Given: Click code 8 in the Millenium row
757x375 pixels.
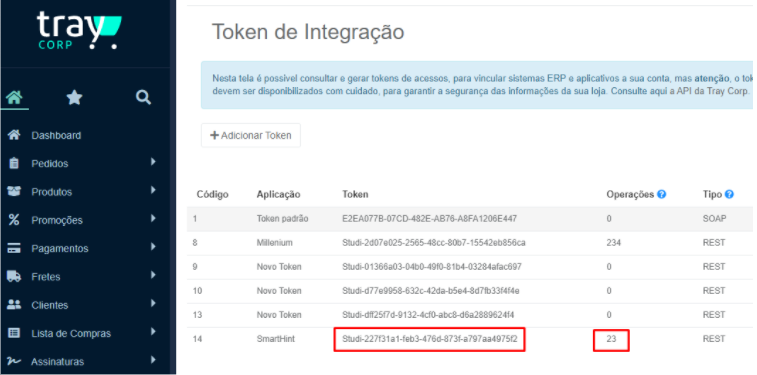Looking at the screenshot, I should tap(195, 243).
